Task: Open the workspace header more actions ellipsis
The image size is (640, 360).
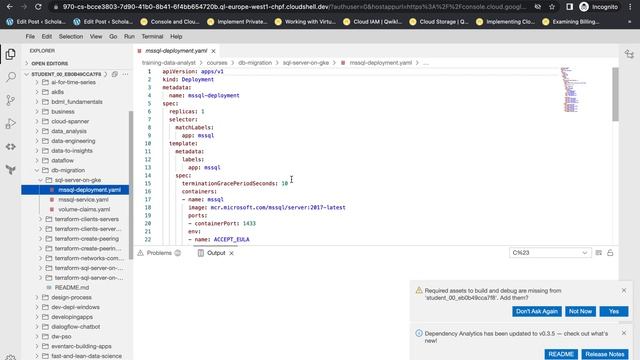Action: pyautogui.click(x=125, y=74)
